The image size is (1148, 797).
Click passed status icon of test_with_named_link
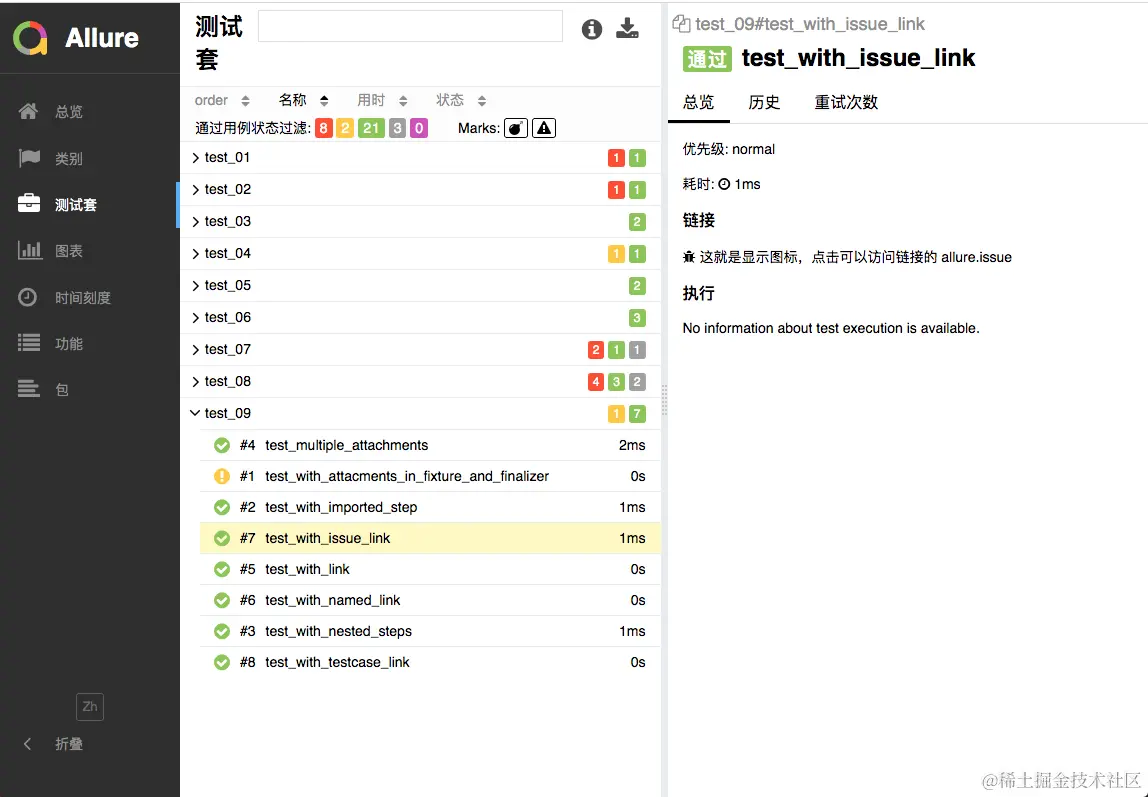coord(222,600)
